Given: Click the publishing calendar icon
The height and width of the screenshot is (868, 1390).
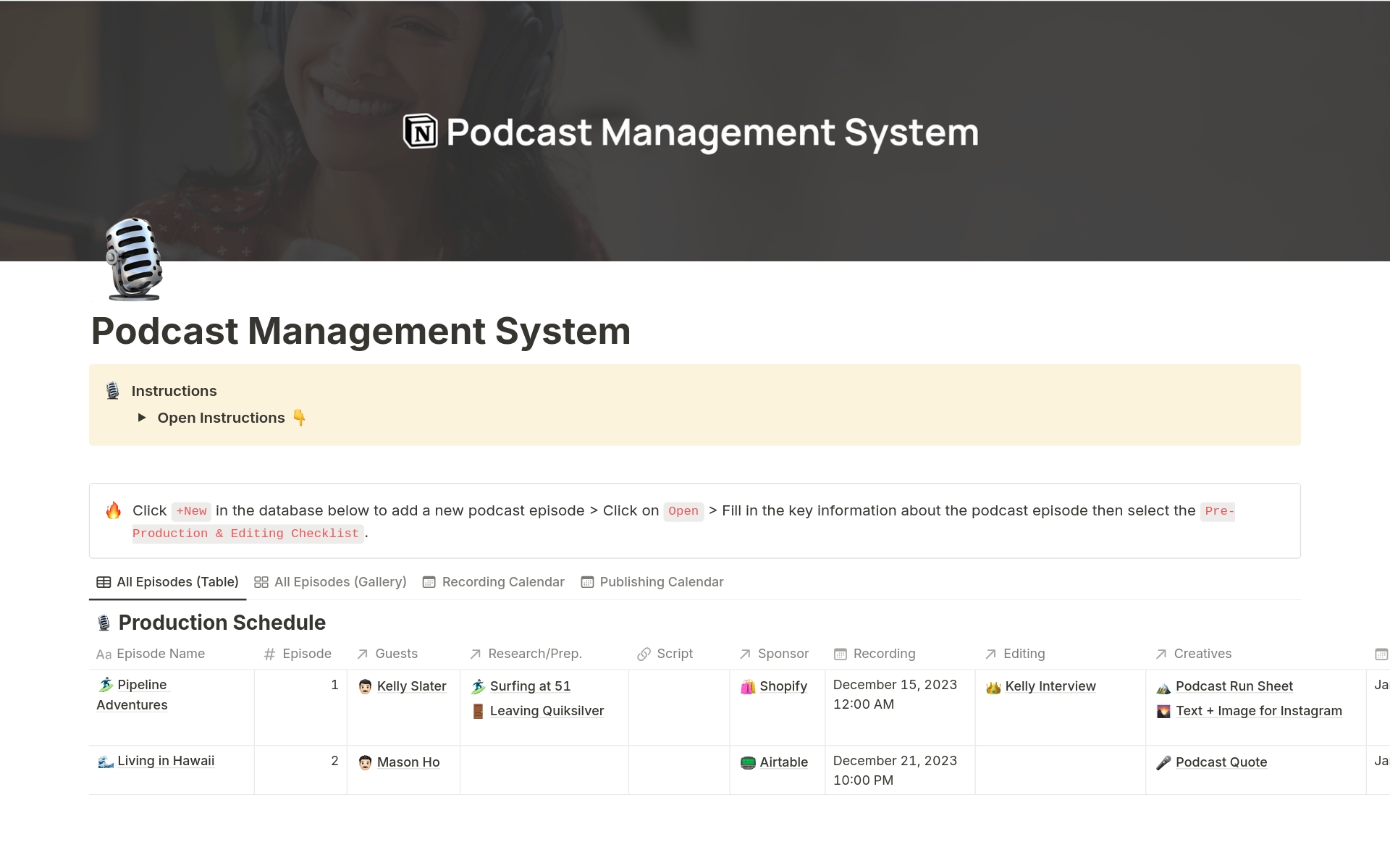Looking at the screenshot, I should (x=587, y=581).
